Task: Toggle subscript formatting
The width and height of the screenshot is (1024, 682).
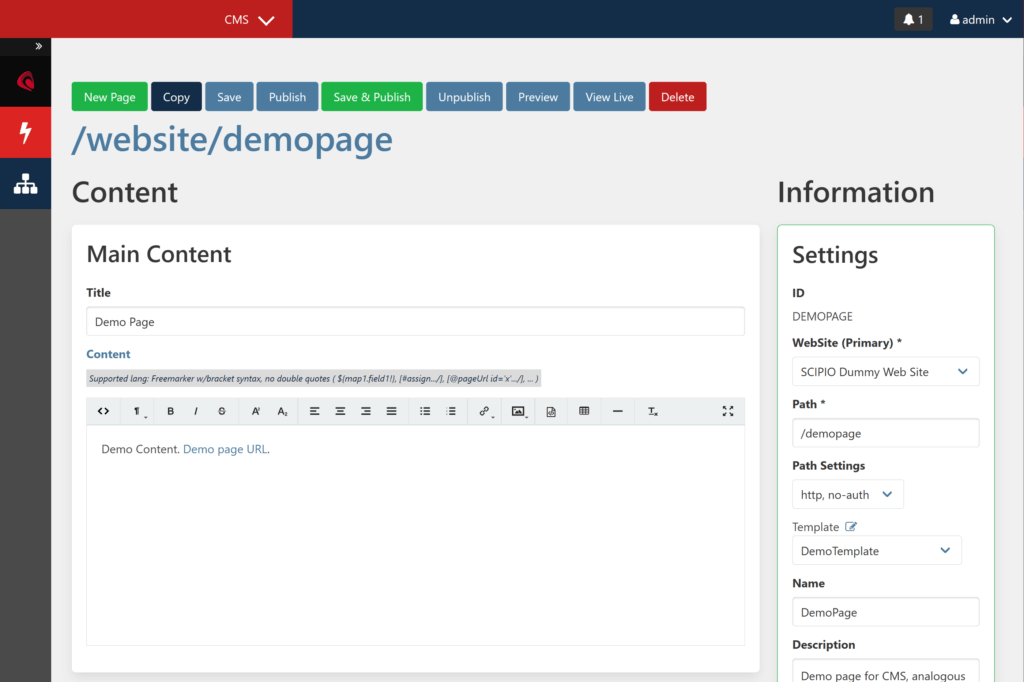Action: click(282, 411)
